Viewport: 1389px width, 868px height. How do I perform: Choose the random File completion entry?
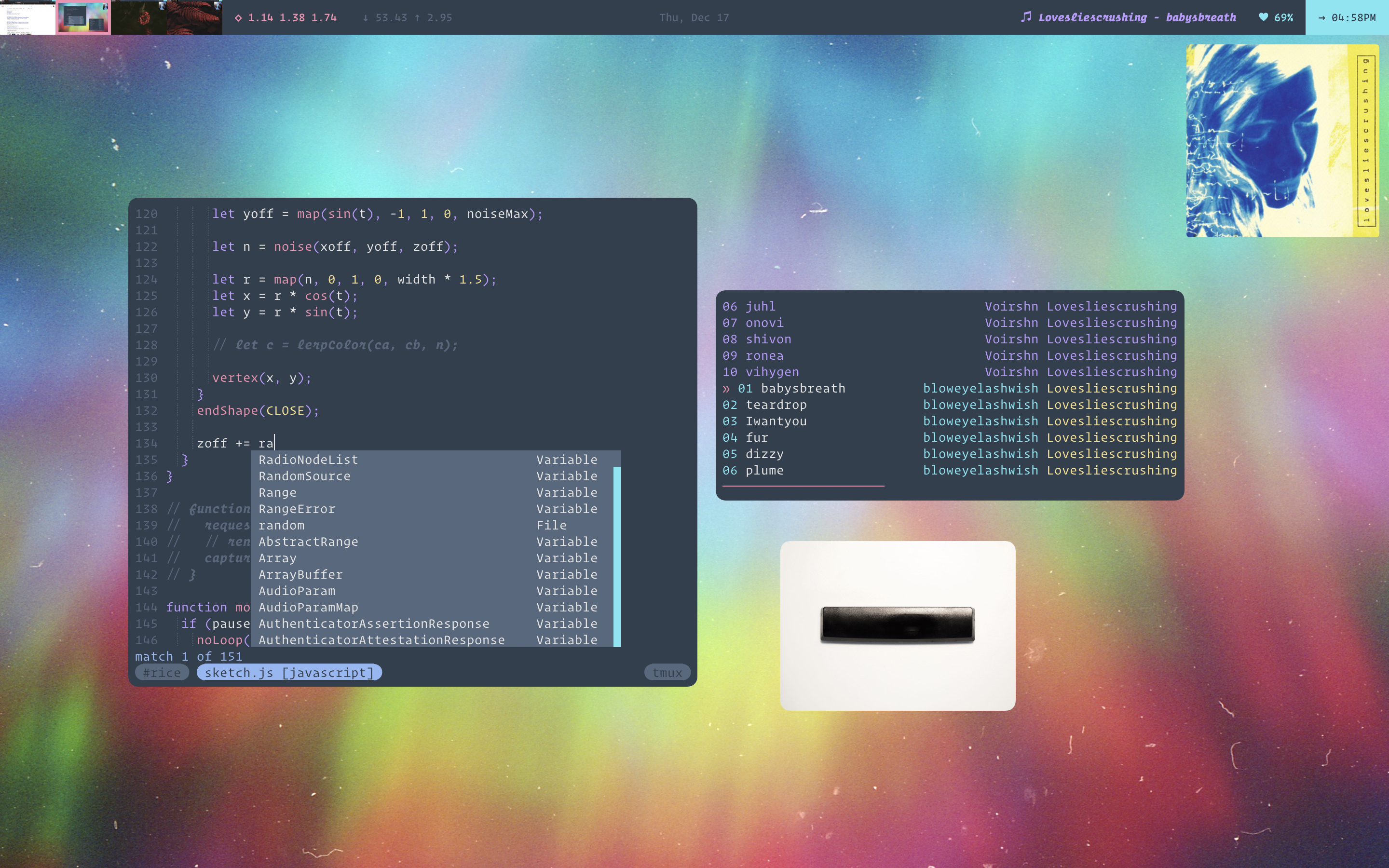pyautogui.click(x=281, y=525)
